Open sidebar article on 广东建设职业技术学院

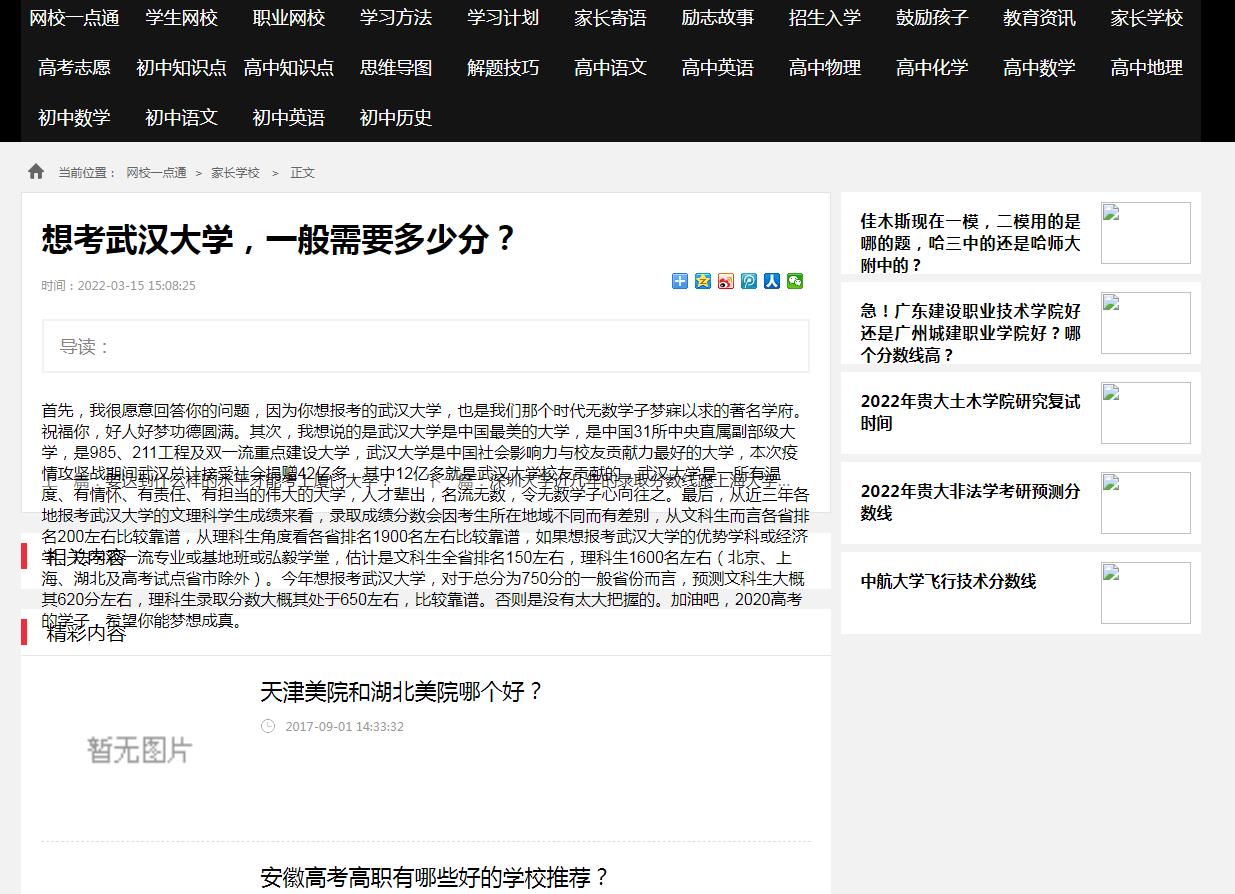[x=970, y=333]
